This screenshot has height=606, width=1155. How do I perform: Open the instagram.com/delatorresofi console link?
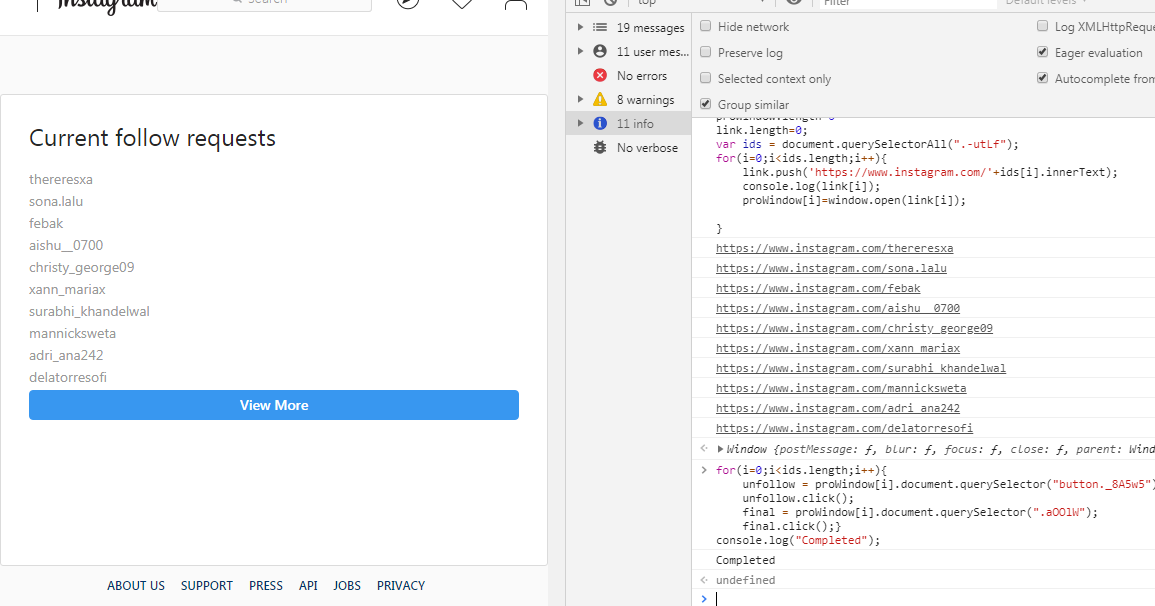pos(844,427)
